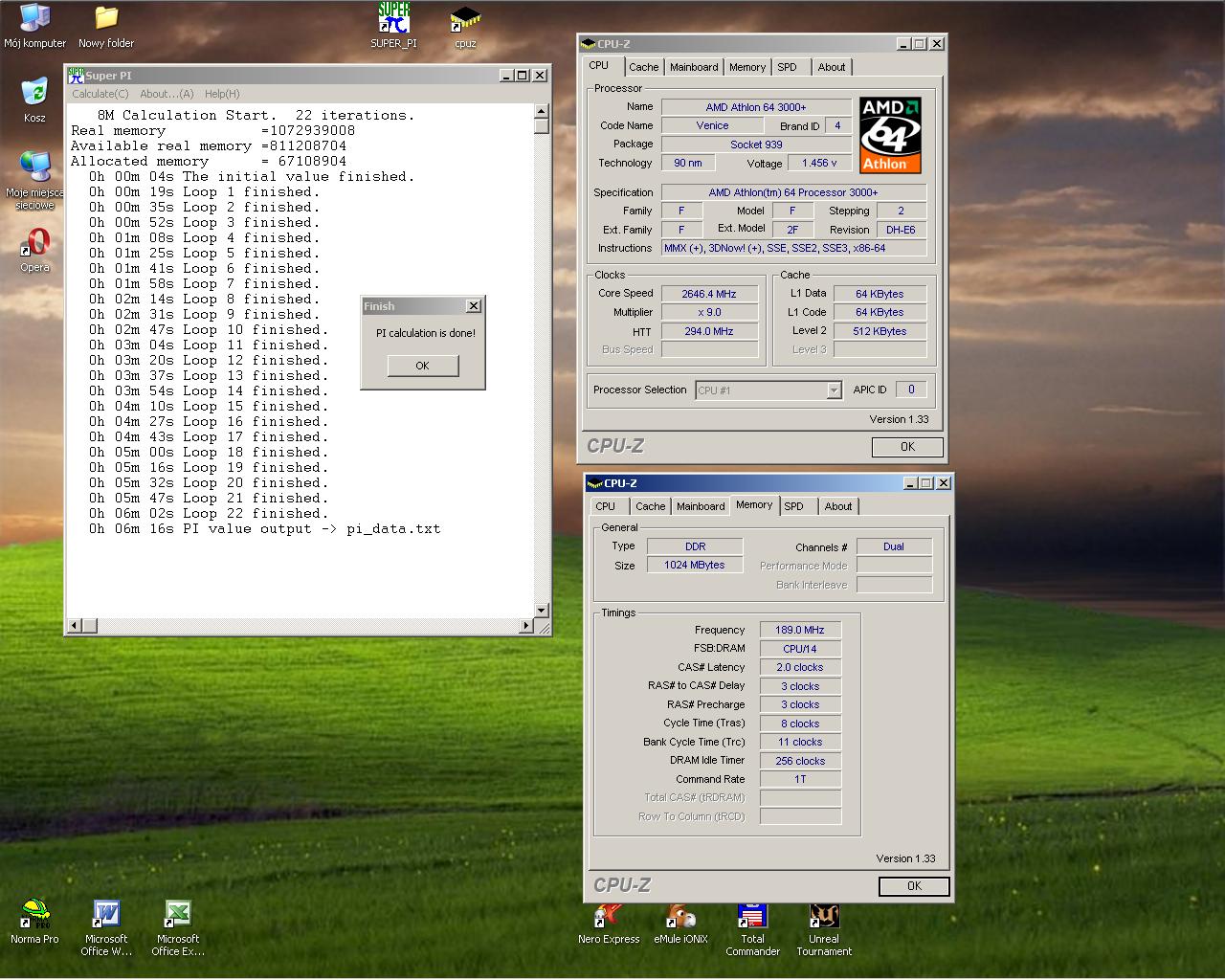Open Norma Pro desktop icon
Screen dimensions: 1225x980
[34, 922]
